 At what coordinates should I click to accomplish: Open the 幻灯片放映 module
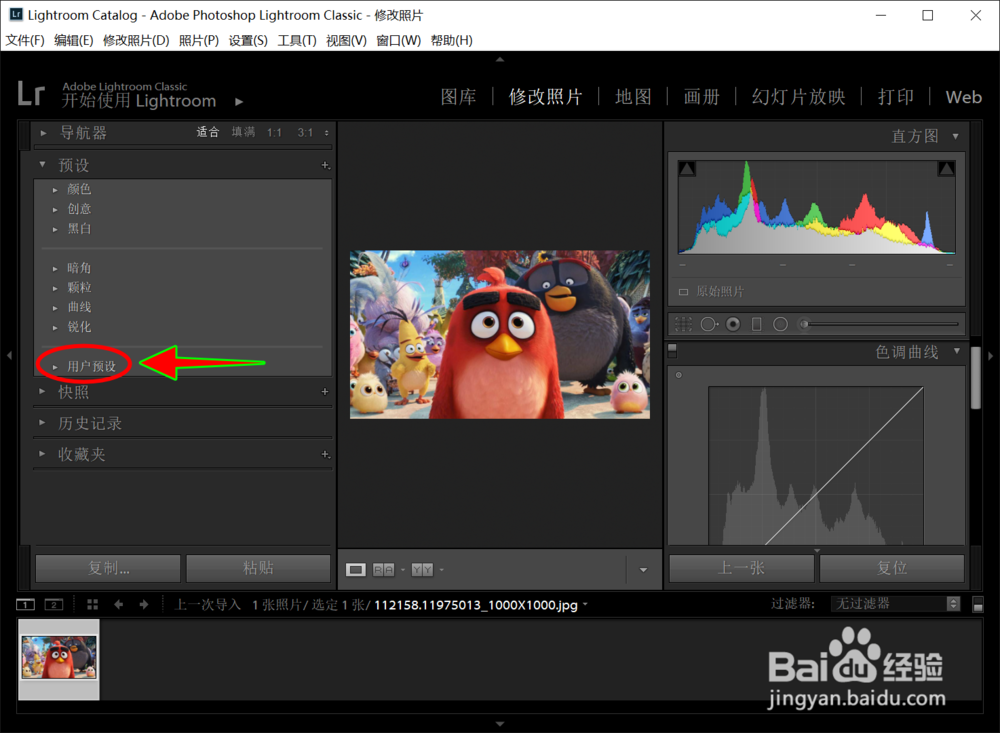(798, 97)
